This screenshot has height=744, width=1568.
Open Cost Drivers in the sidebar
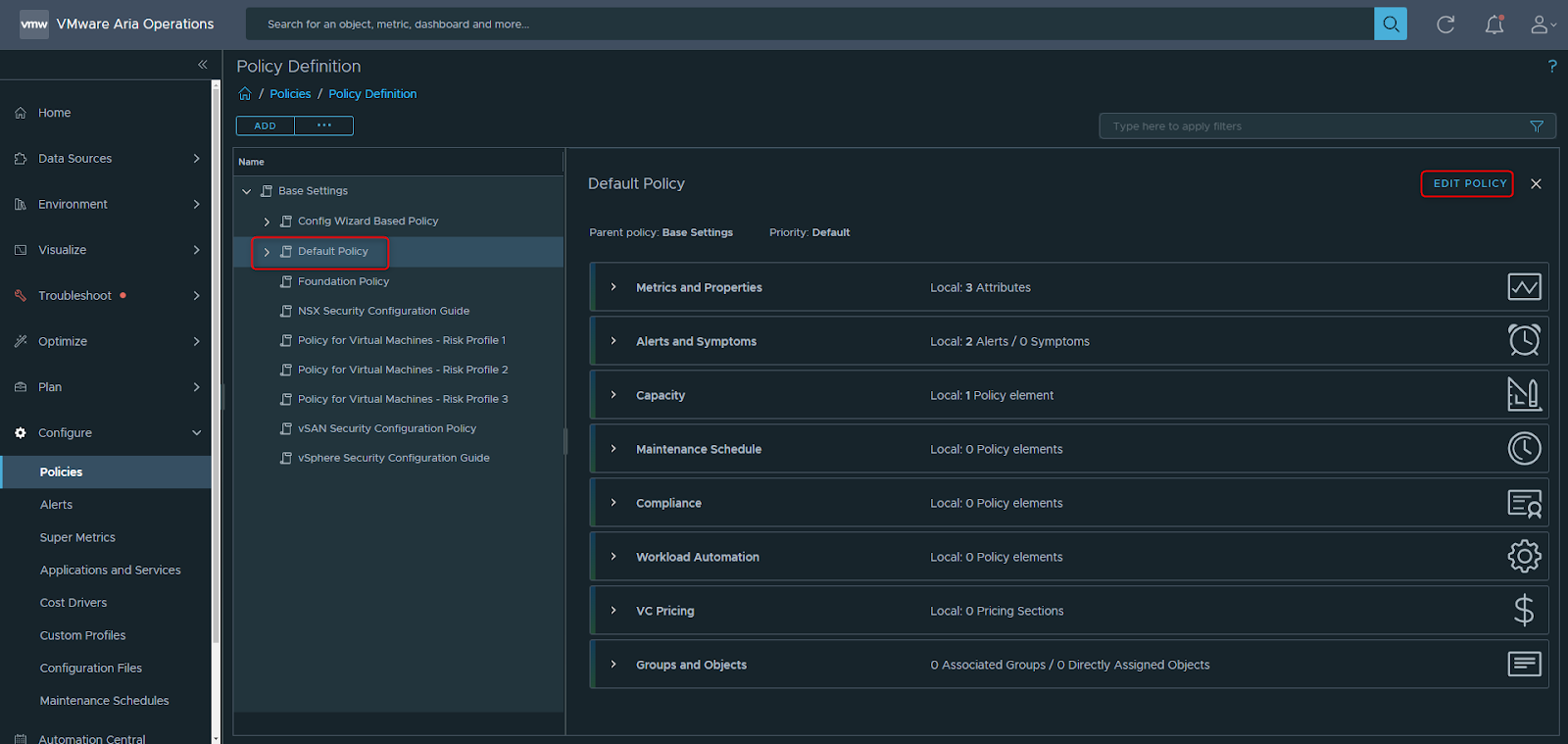point(73,603)
